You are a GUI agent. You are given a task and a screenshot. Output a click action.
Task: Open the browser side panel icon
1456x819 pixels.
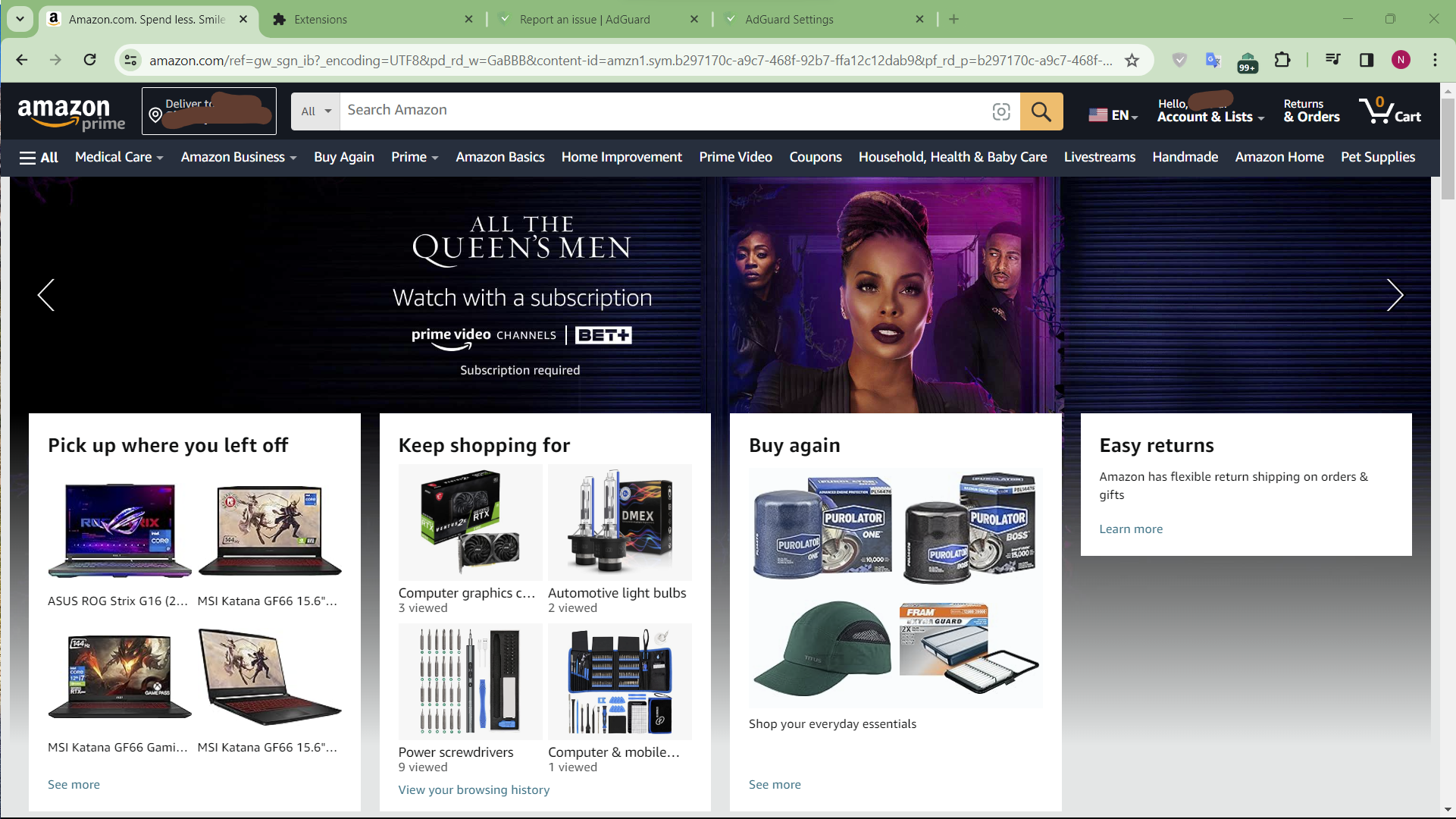pos(1367,60)
